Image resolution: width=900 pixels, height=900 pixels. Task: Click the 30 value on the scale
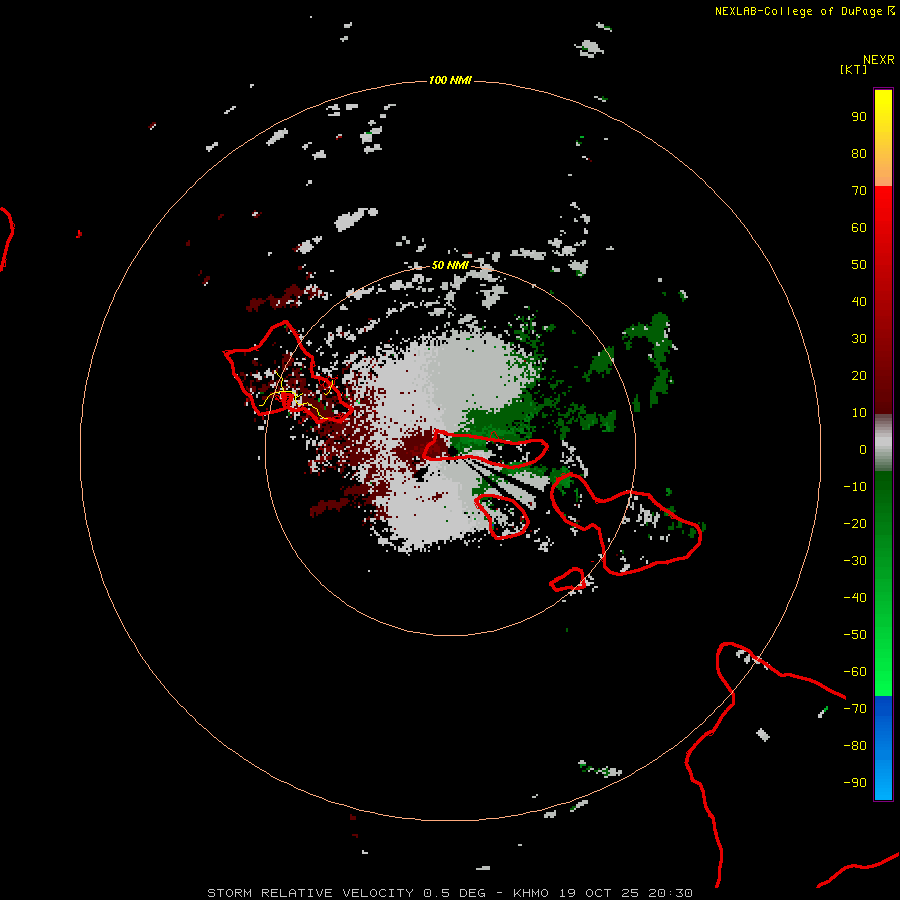tap(859, 339)
